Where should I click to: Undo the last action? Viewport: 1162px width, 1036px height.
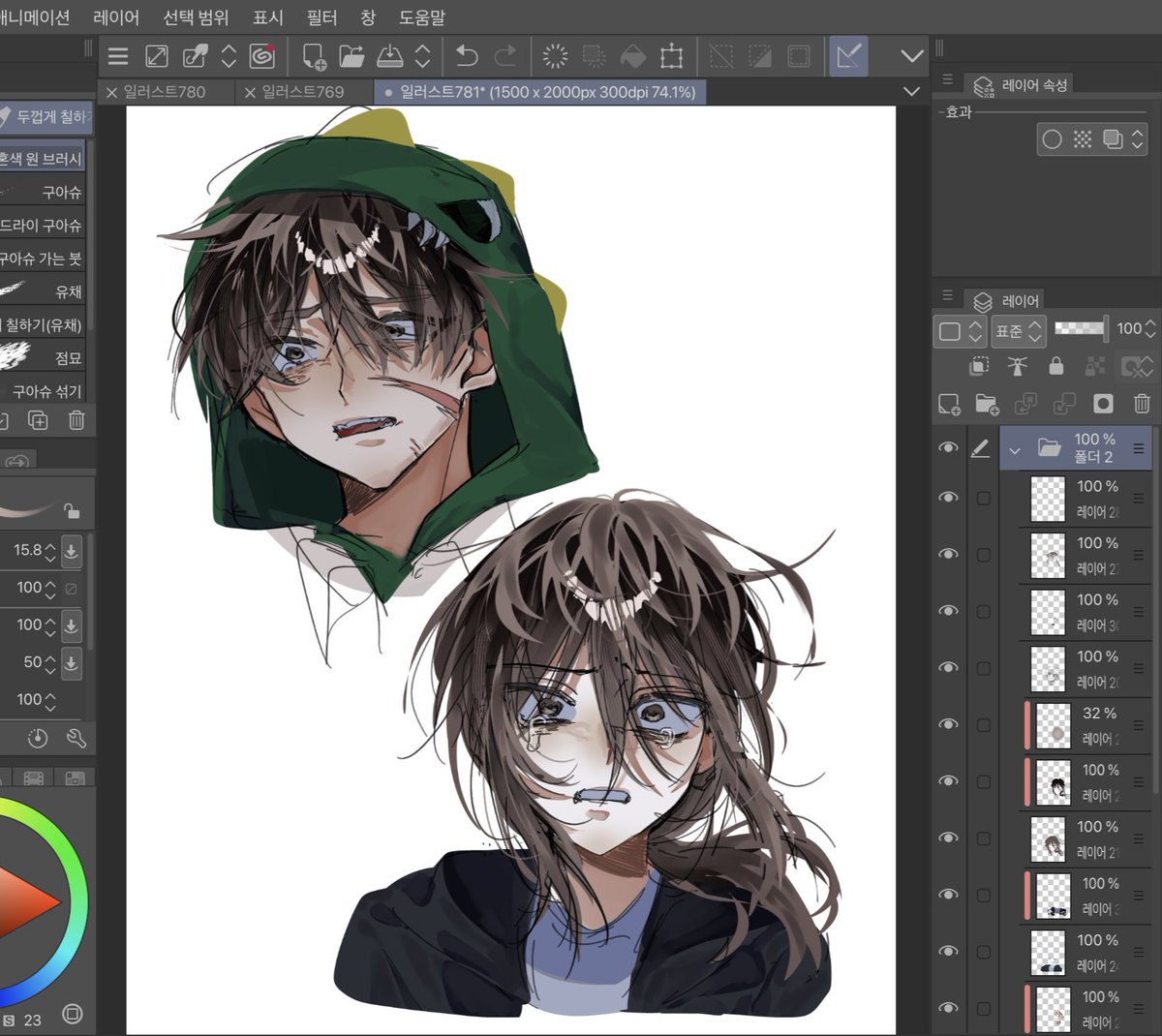click(467, 57)
